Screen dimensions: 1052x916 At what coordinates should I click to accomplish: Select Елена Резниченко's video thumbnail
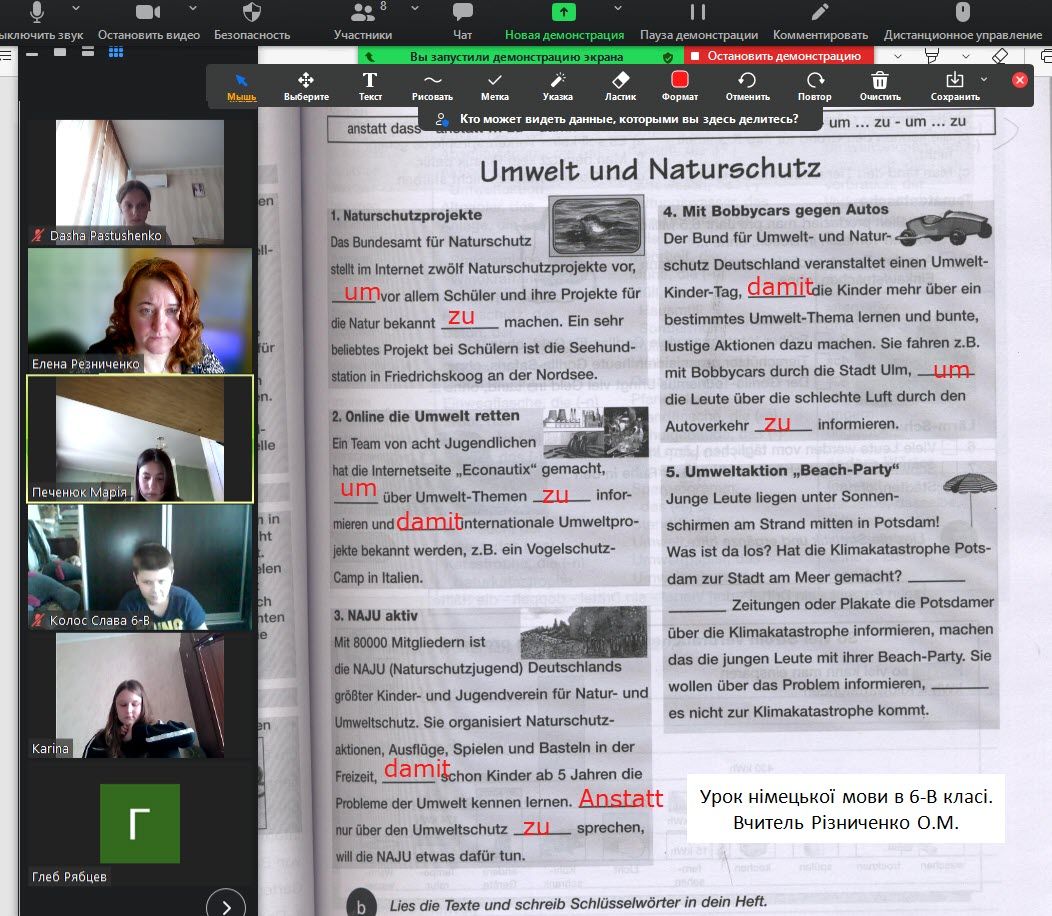pos(139,311)
